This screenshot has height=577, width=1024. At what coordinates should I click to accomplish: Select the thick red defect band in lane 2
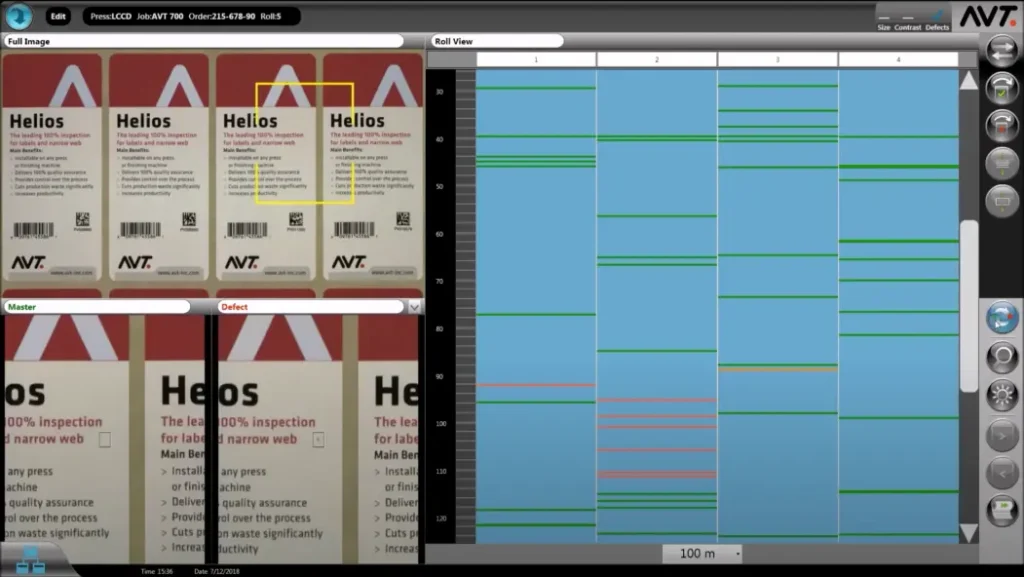(x=657, y=475)
